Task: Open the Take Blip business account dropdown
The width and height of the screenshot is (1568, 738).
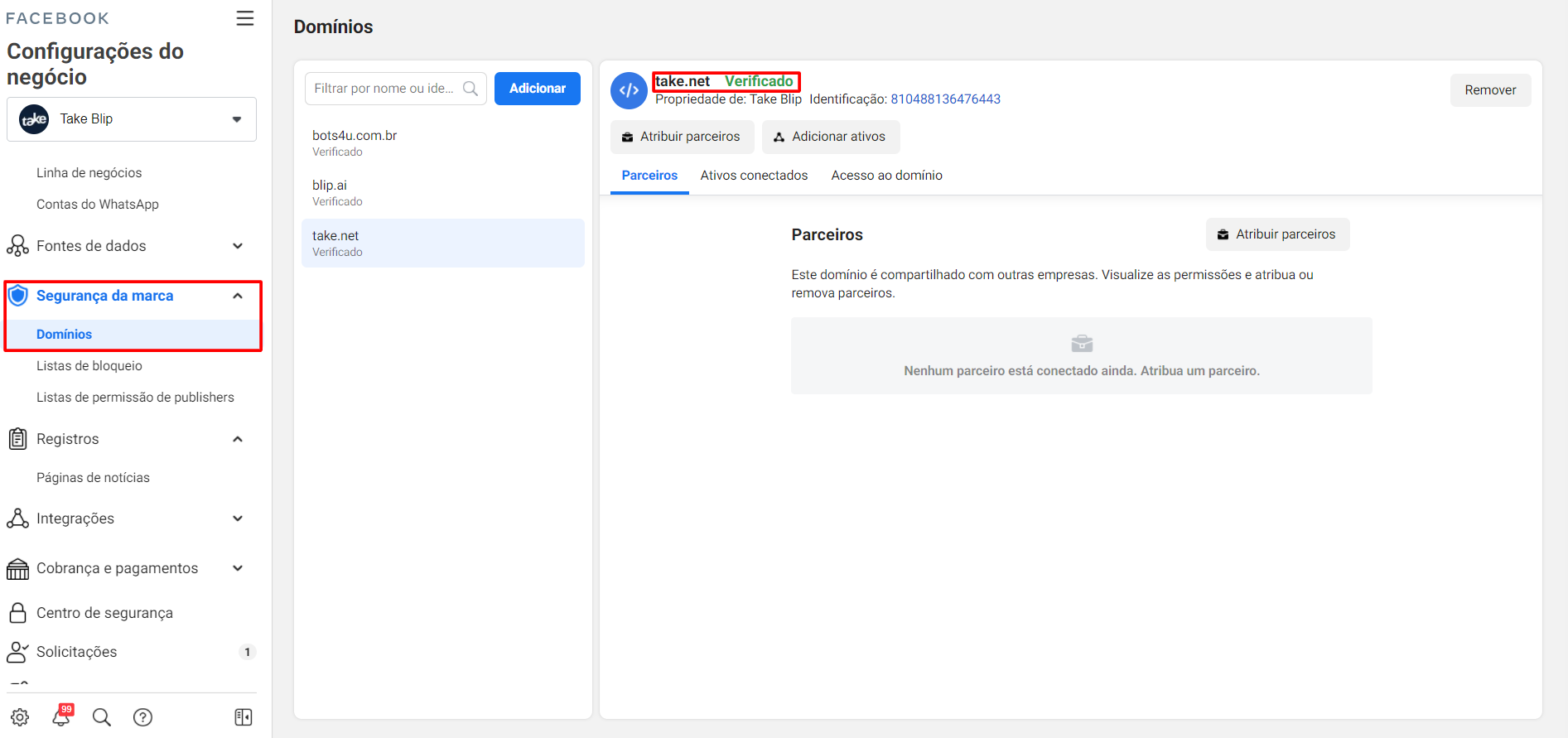Action: tap(132, 119)
